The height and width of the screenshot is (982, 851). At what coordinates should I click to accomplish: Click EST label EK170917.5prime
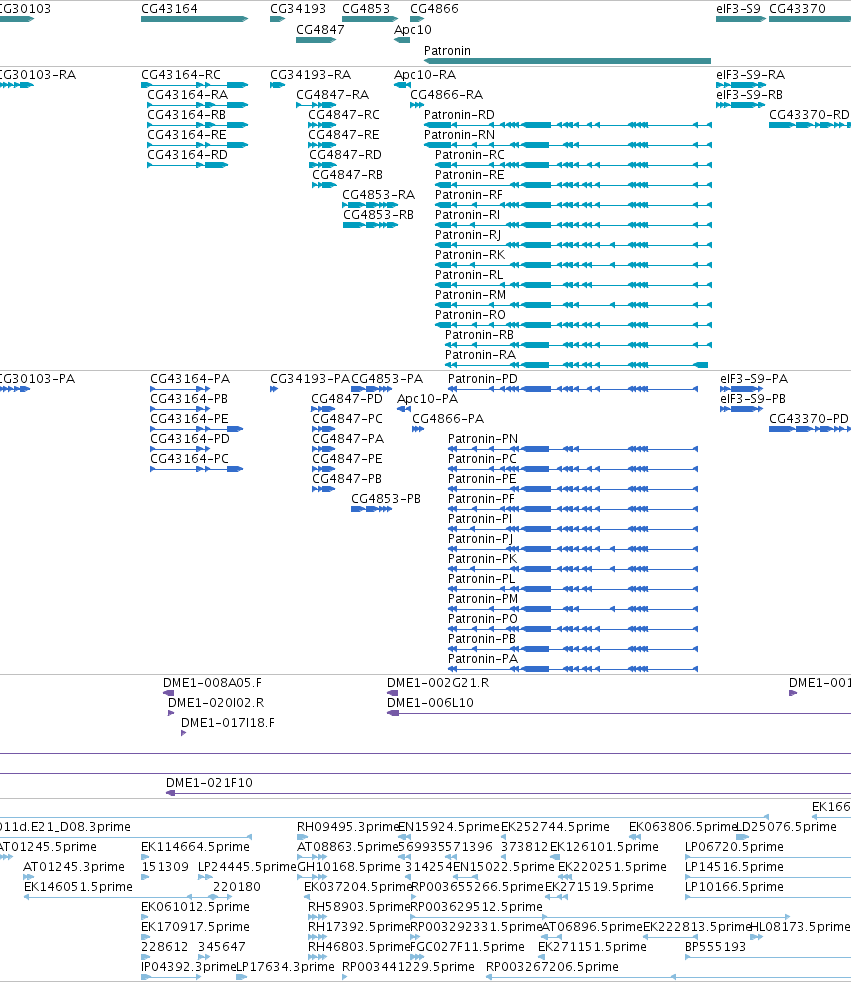click(x=195, y=928)
